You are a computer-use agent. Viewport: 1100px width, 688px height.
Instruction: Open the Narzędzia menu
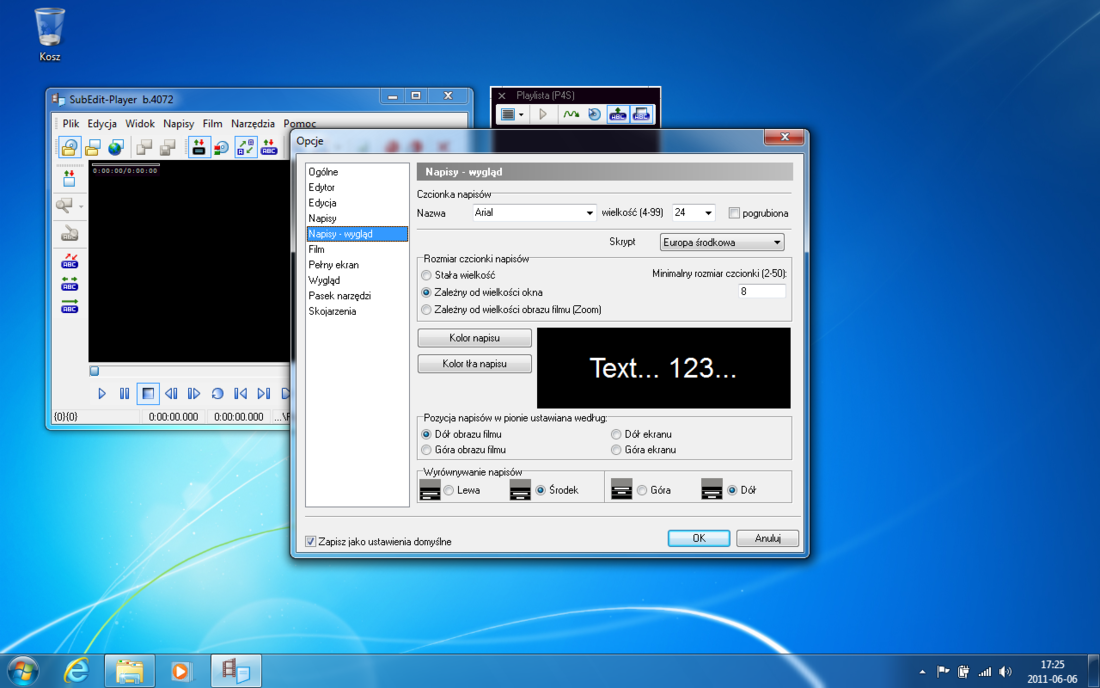[253, 123]
